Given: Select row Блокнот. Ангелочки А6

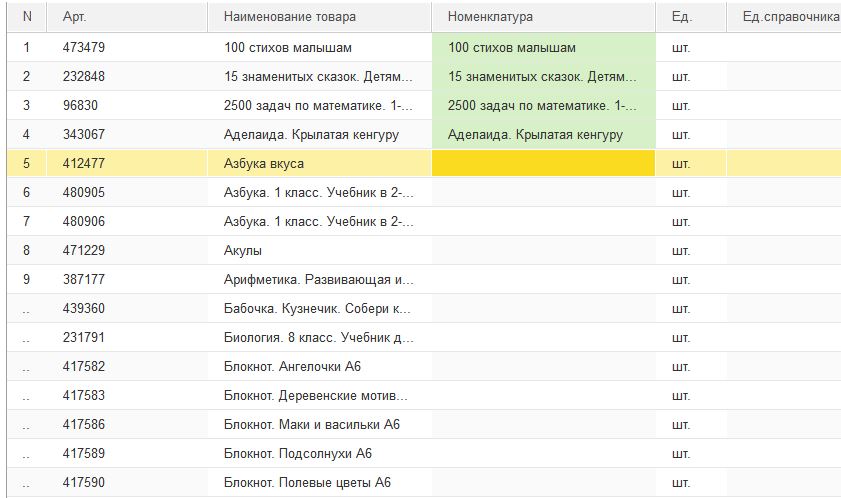Looking at the screenshot, I should [424, 367].
